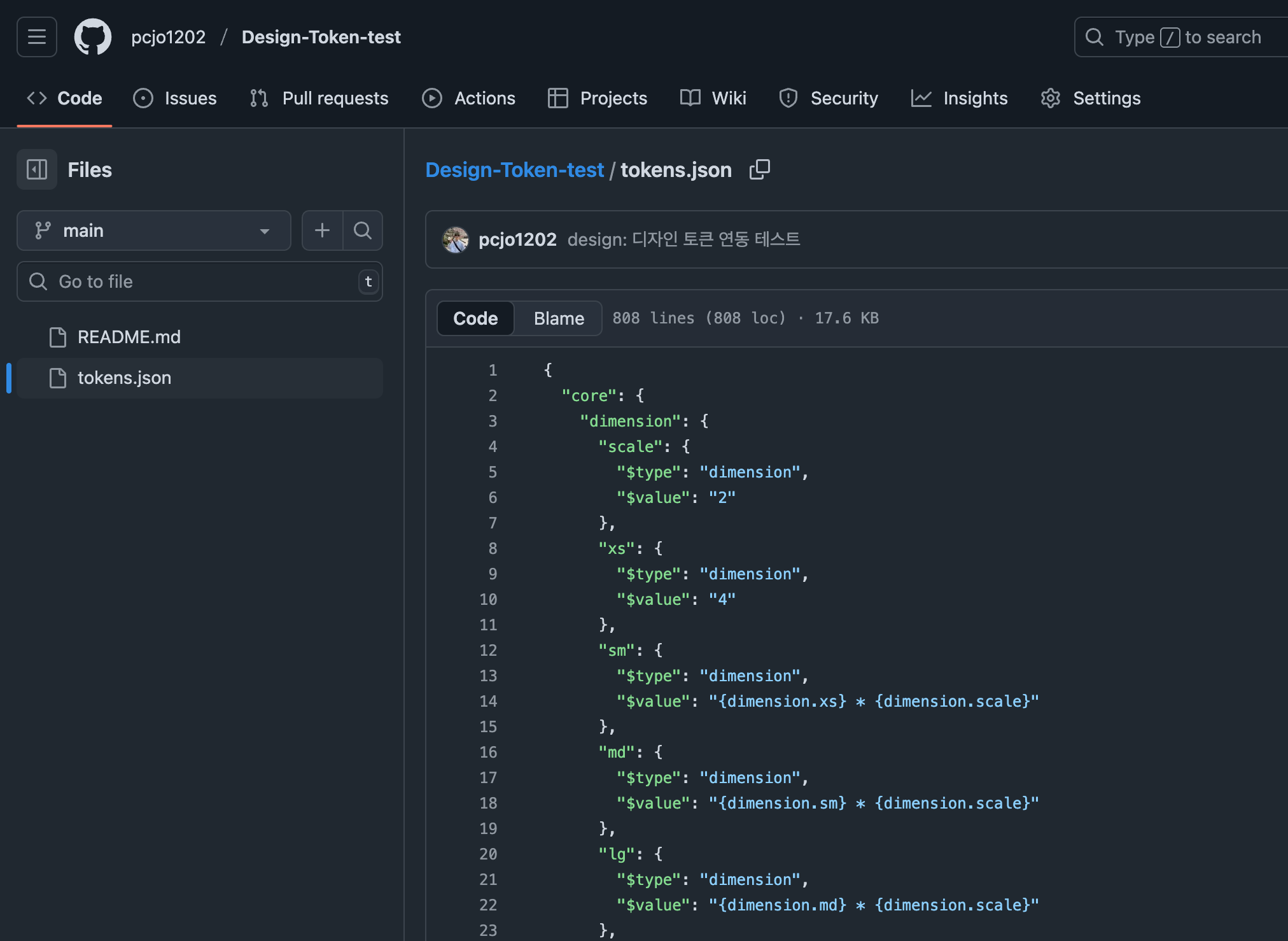
Task: Switch to Blame view
Action: point(558,318)
